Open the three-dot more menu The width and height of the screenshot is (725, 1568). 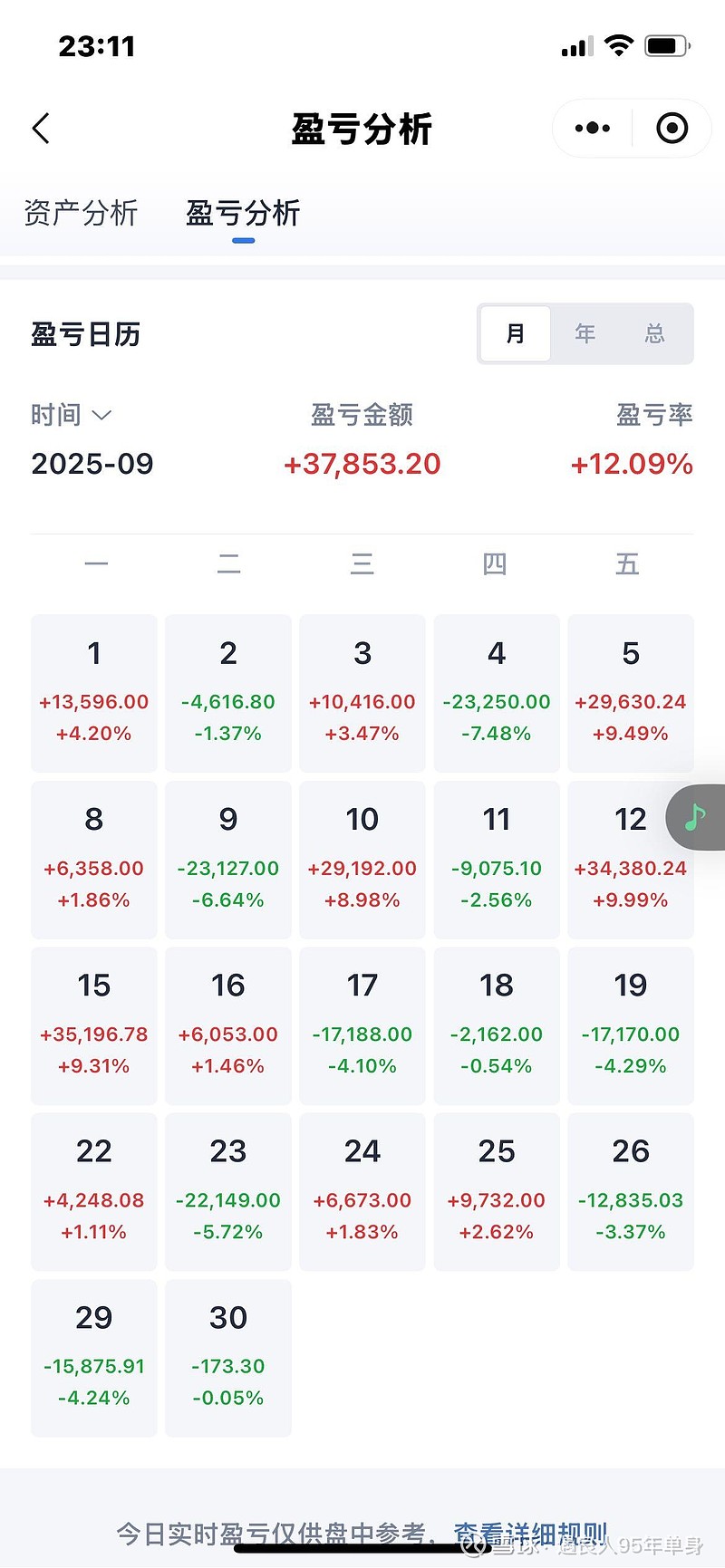pyautogui.click(x=593, y=129)
